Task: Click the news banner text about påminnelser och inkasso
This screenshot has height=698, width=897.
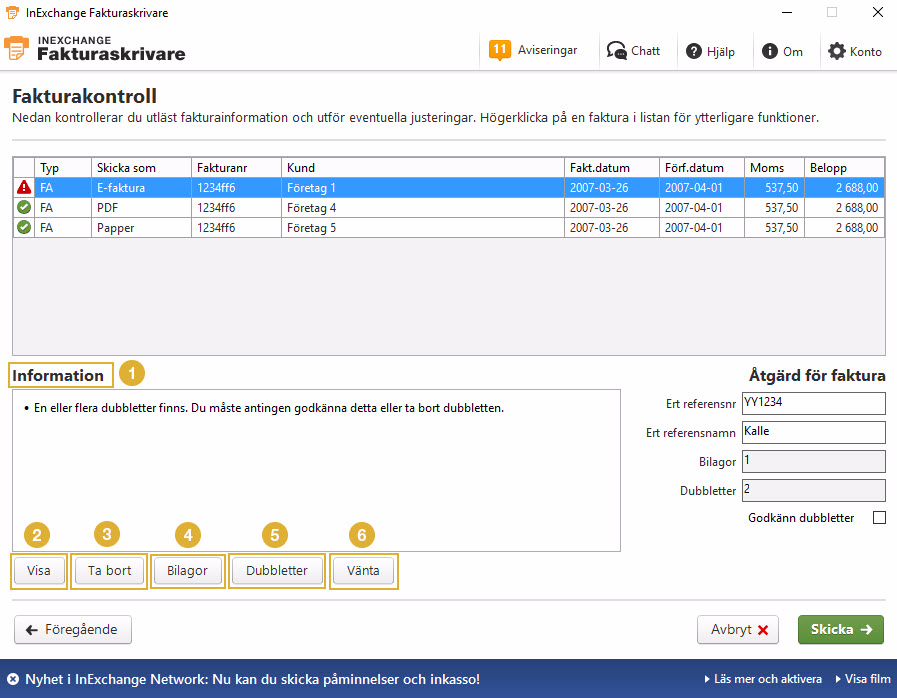Action: click(x=252, y=679)
